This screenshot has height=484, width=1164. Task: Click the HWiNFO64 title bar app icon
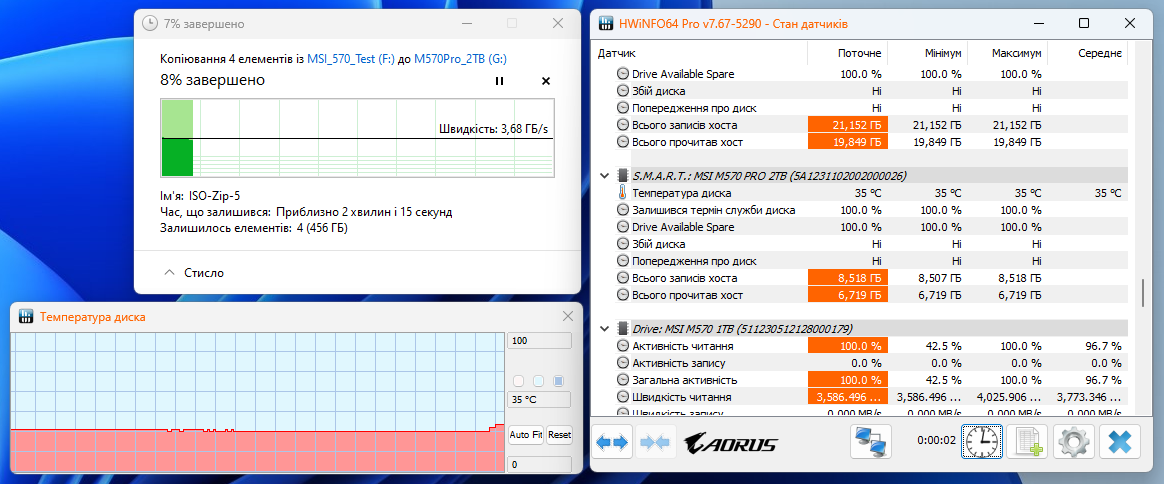pyautogui.click(x=606, y=23)
